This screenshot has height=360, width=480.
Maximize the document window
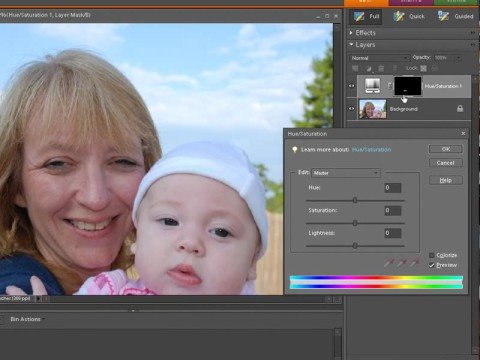pos(327,16)
